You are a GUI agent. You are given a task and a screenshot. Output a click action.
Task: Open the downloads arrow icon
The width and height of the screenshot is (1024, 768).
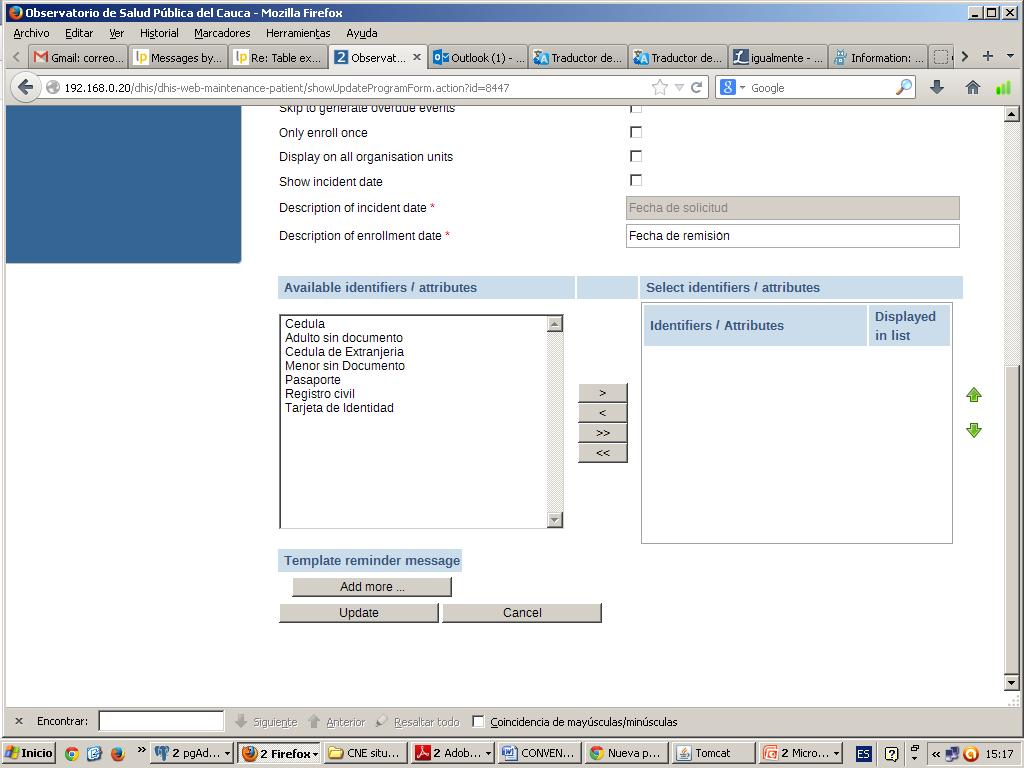click(937, 88)
